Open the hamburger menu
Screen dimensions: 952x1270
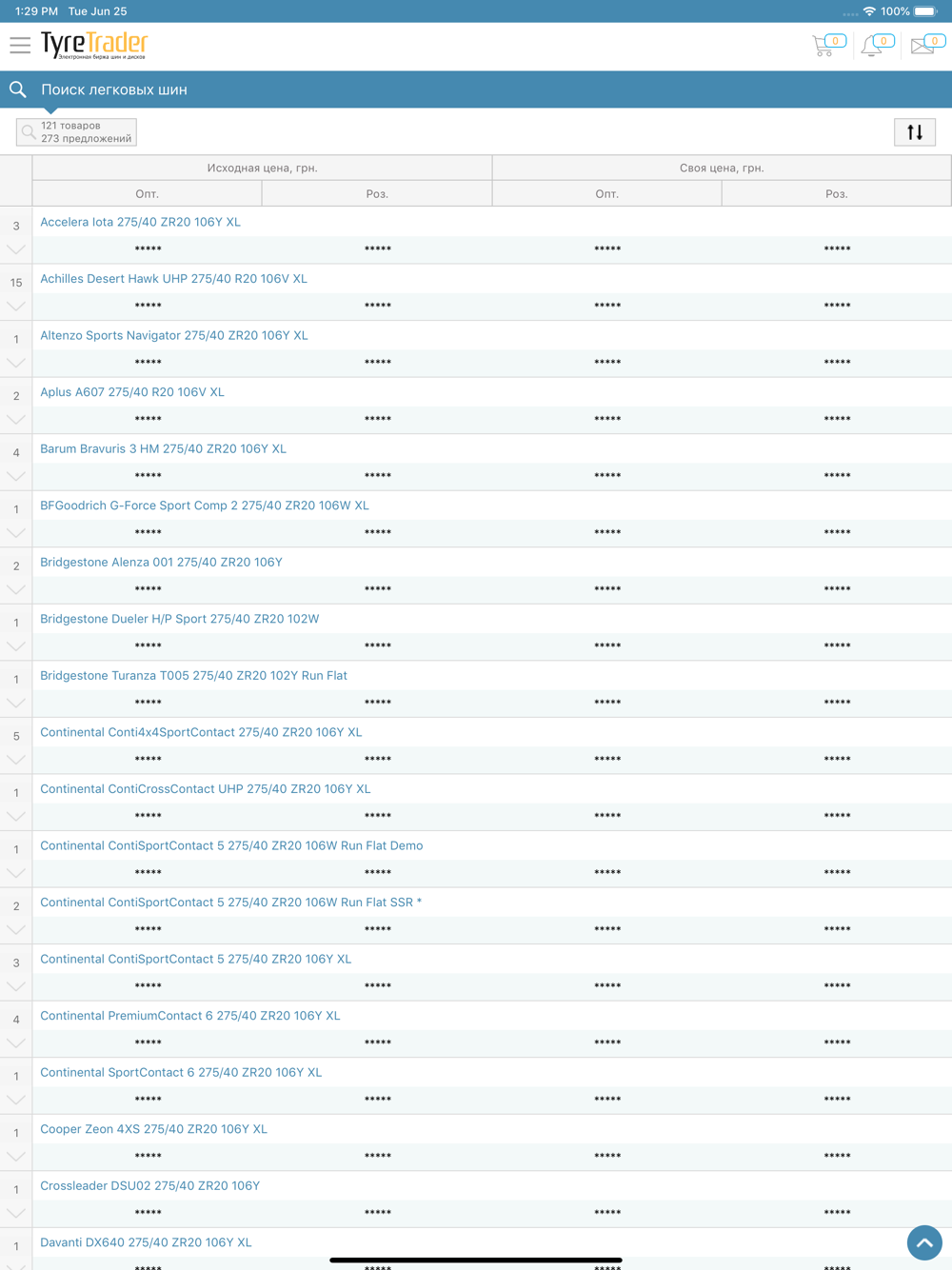tap(20, 45)
